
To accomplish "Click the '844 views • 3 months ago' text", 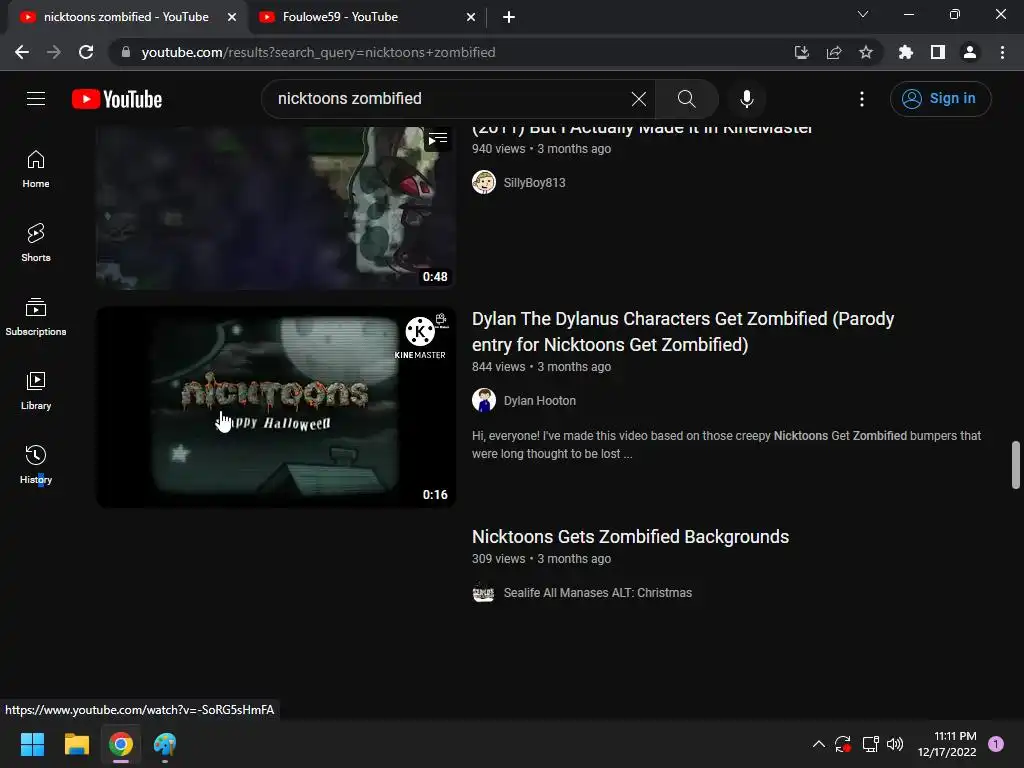I will coord(541,366).
